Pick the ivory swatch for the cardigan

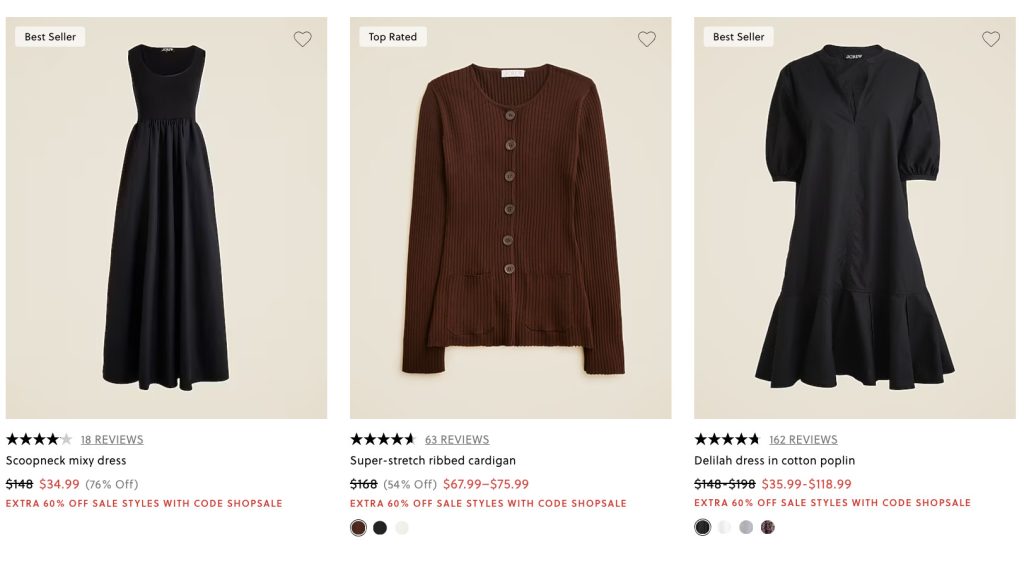[x=402, y=528]
